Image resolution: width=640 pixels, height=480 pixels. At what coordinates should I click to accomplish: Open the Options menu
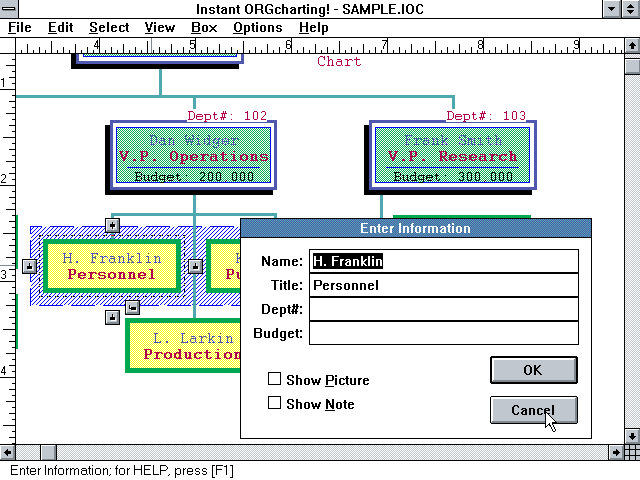coord(258,27)
